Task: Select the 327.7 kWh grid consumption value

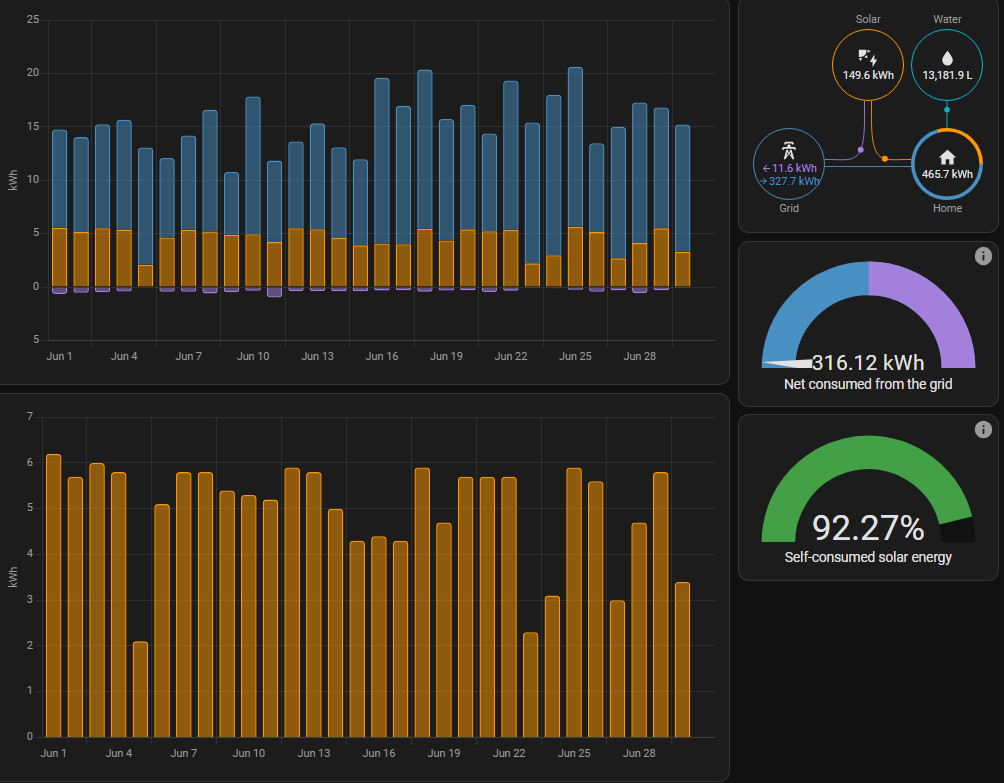Action: coord(789,181)
